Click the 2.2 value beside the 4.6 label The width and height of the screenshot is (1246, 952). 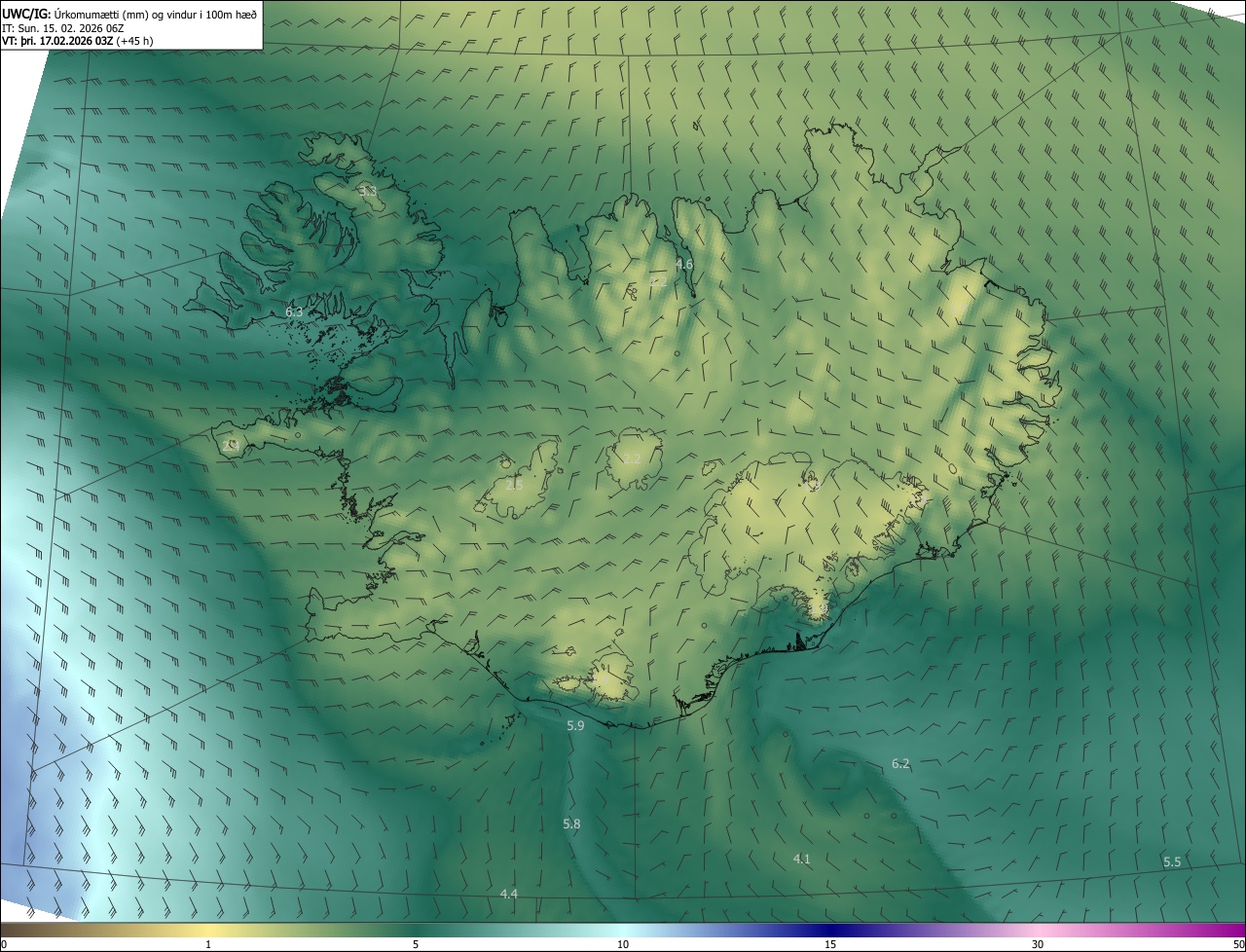click(x=659, y=281)
